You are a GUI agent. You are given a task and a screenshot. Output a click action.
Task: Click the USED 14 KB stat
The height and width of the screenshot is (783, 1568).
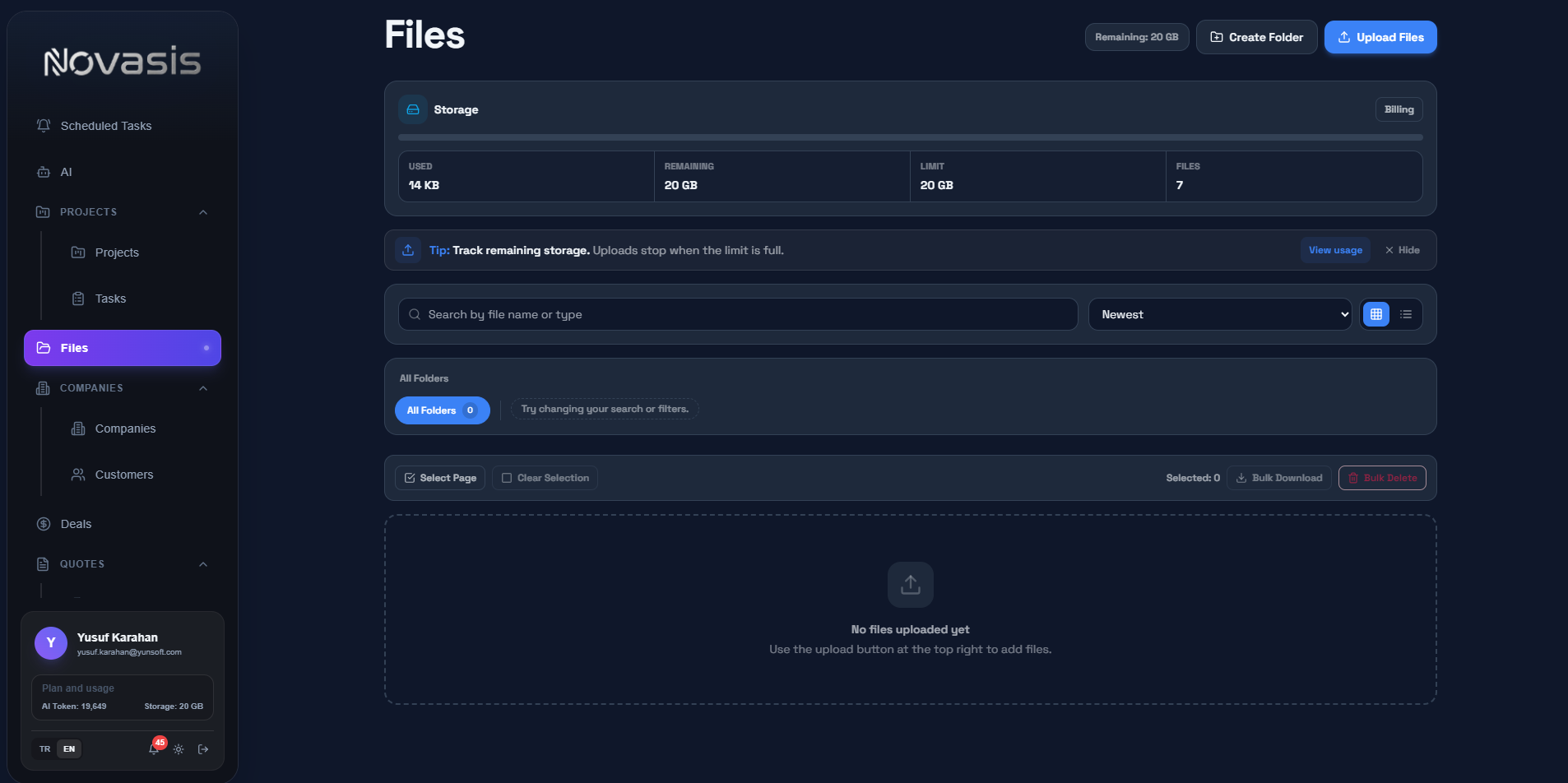527,176
